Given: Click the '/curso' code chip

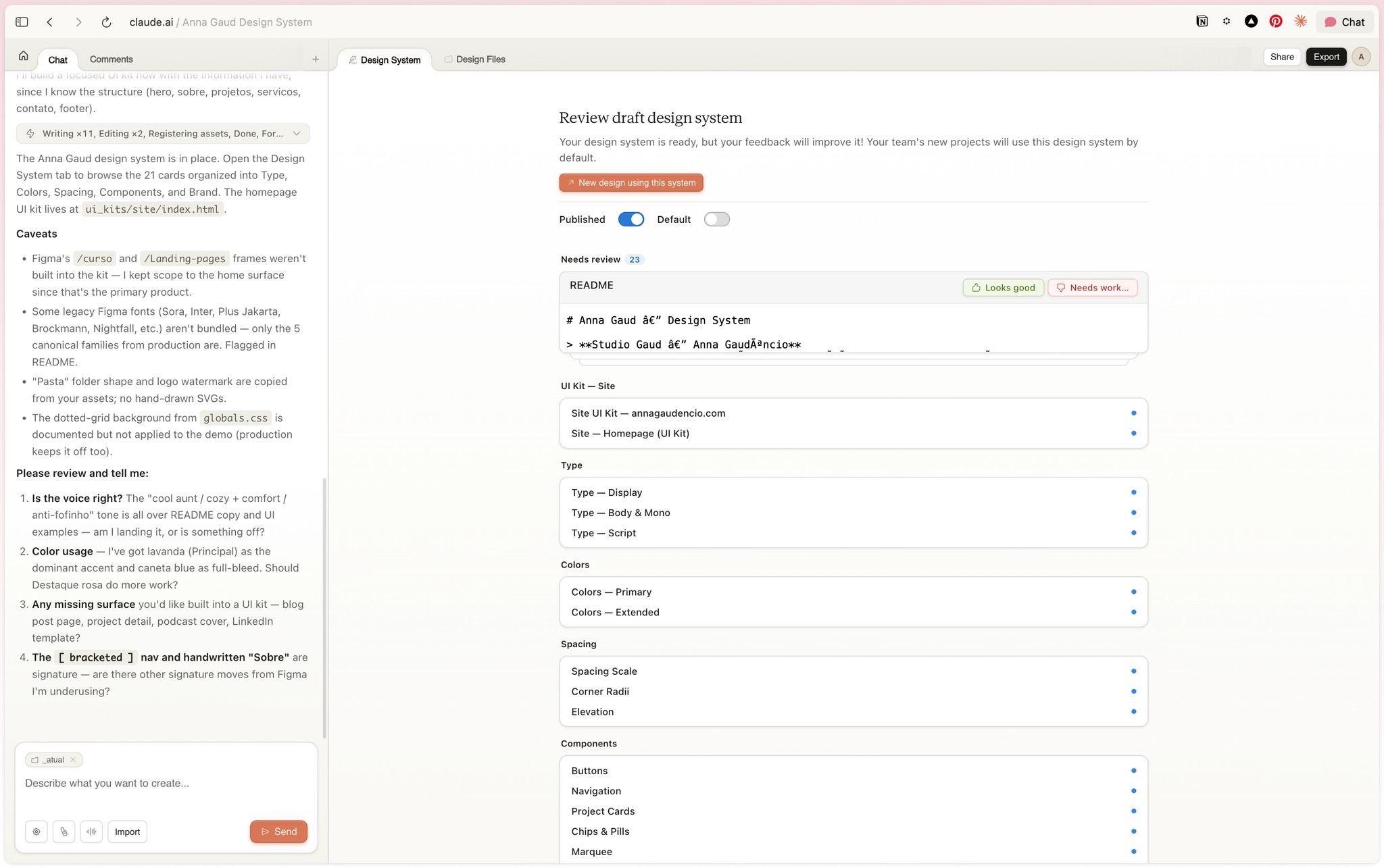Looking at the screenshot, I should [x=95, y=259].
